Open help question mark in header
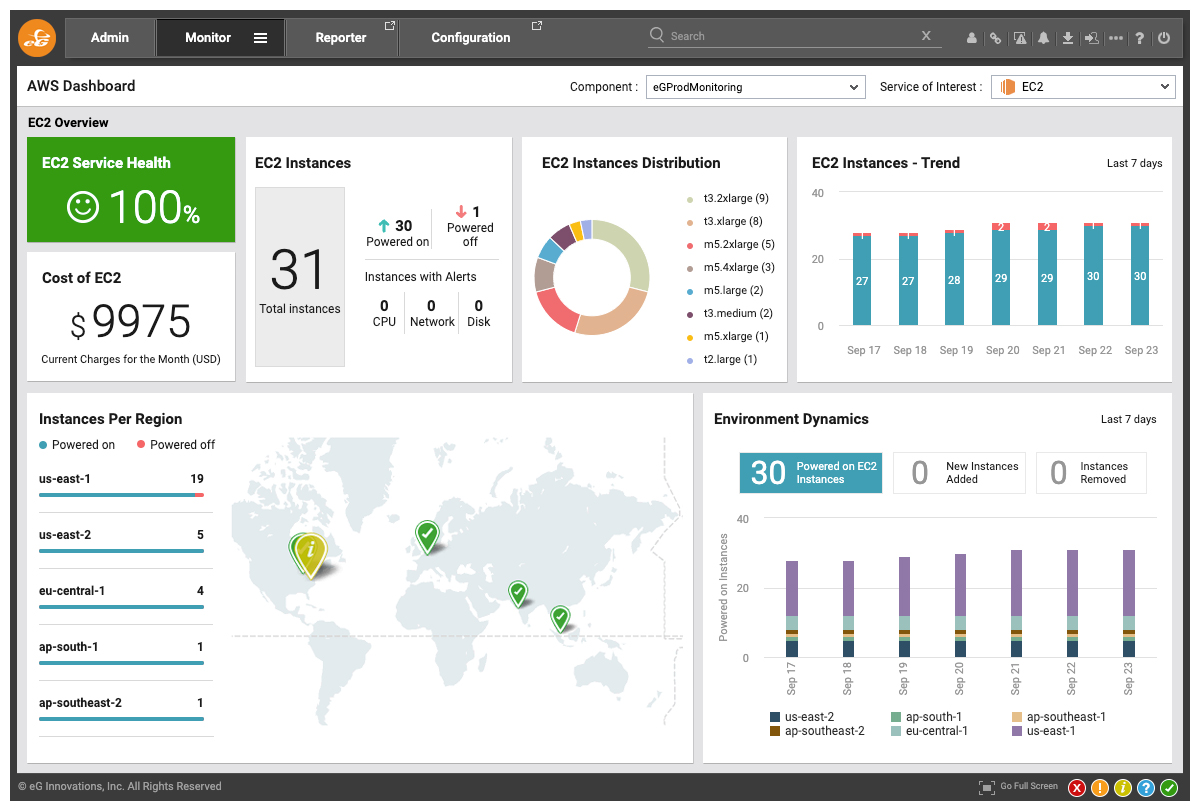 point(1140,38)
